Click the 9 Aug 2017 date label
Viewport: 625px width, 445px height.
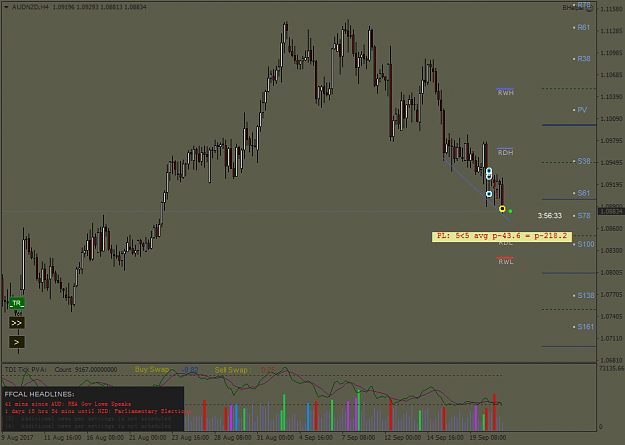click(x=17, y=438)
